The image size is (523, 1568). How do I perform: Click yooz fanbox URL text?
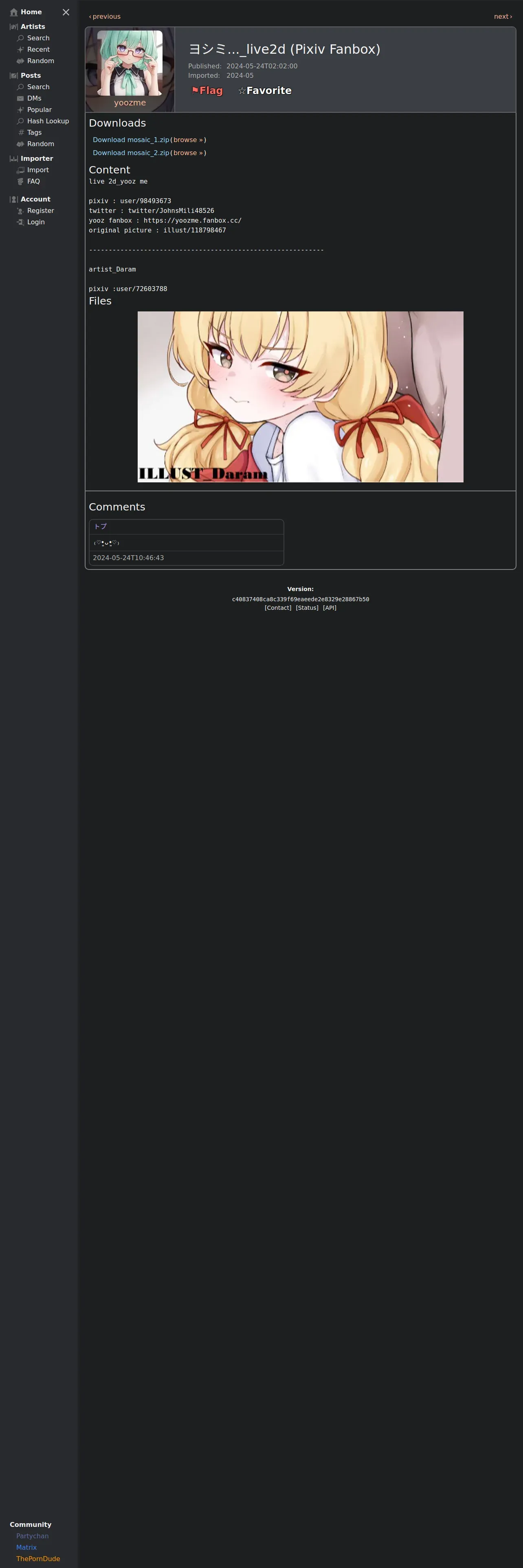click(192, 221)
